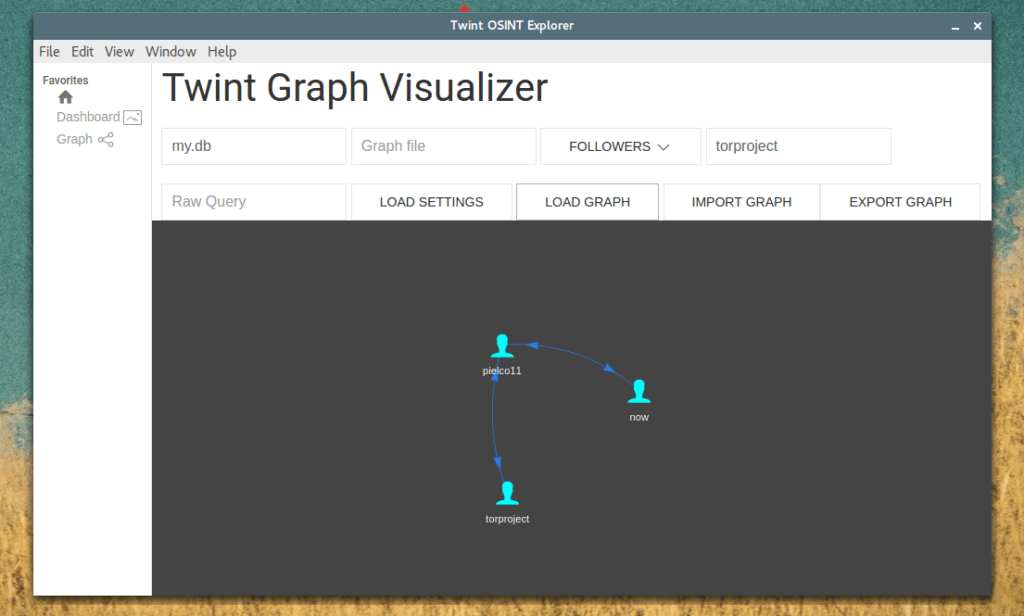1024x616 pixels.
Task: Click the IMPORT GRAPH button
Action: 741,202
